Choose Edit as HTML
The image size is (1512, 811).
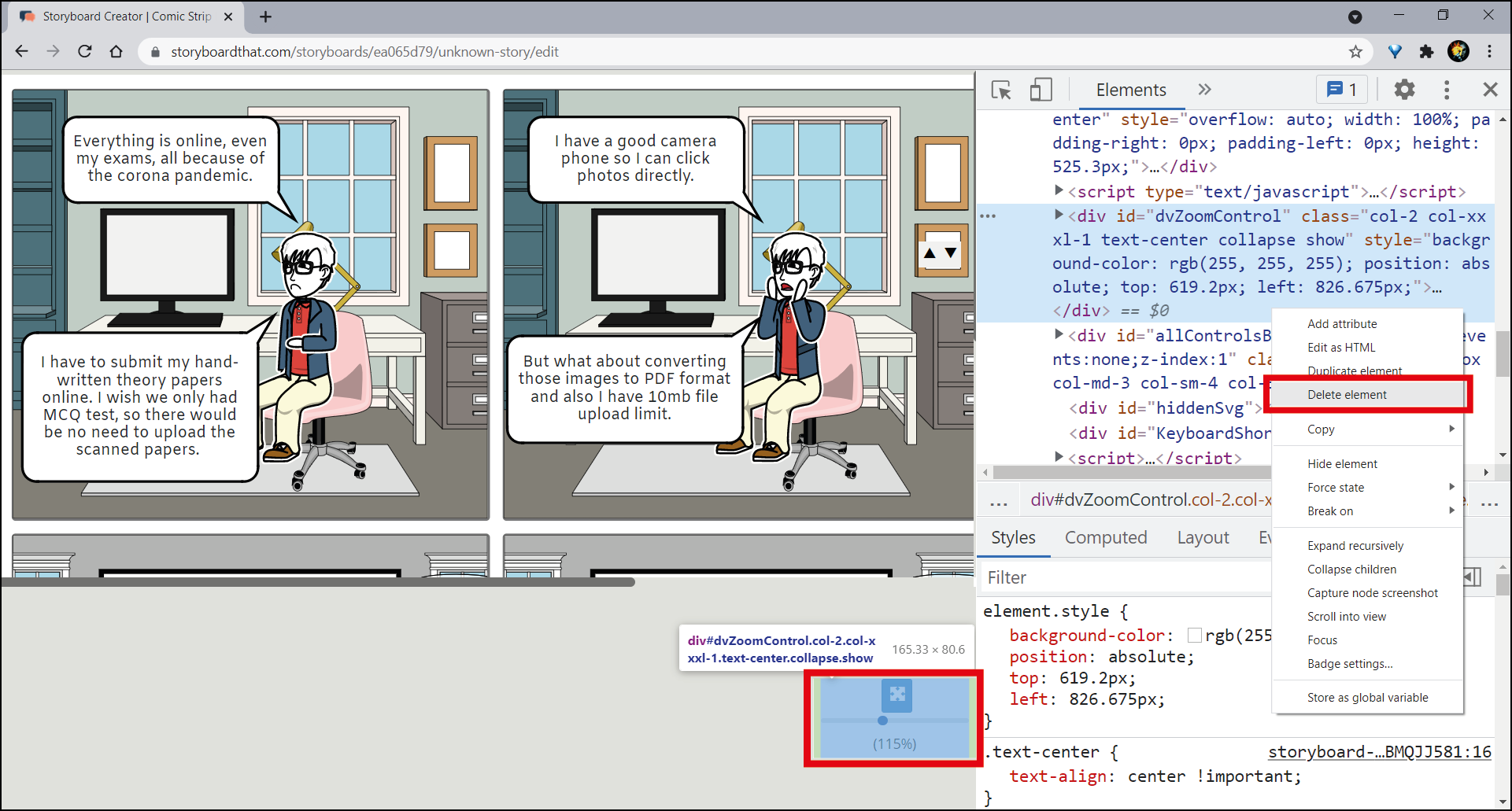(x=1341, y=348)
